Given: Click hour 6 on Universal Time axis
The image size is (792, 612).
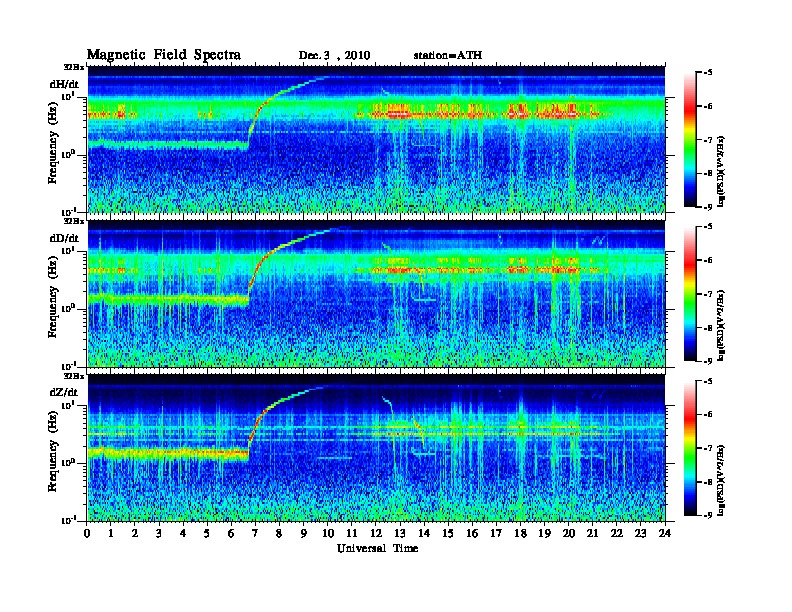Looking at the screenshot, I should coord(232,533).
